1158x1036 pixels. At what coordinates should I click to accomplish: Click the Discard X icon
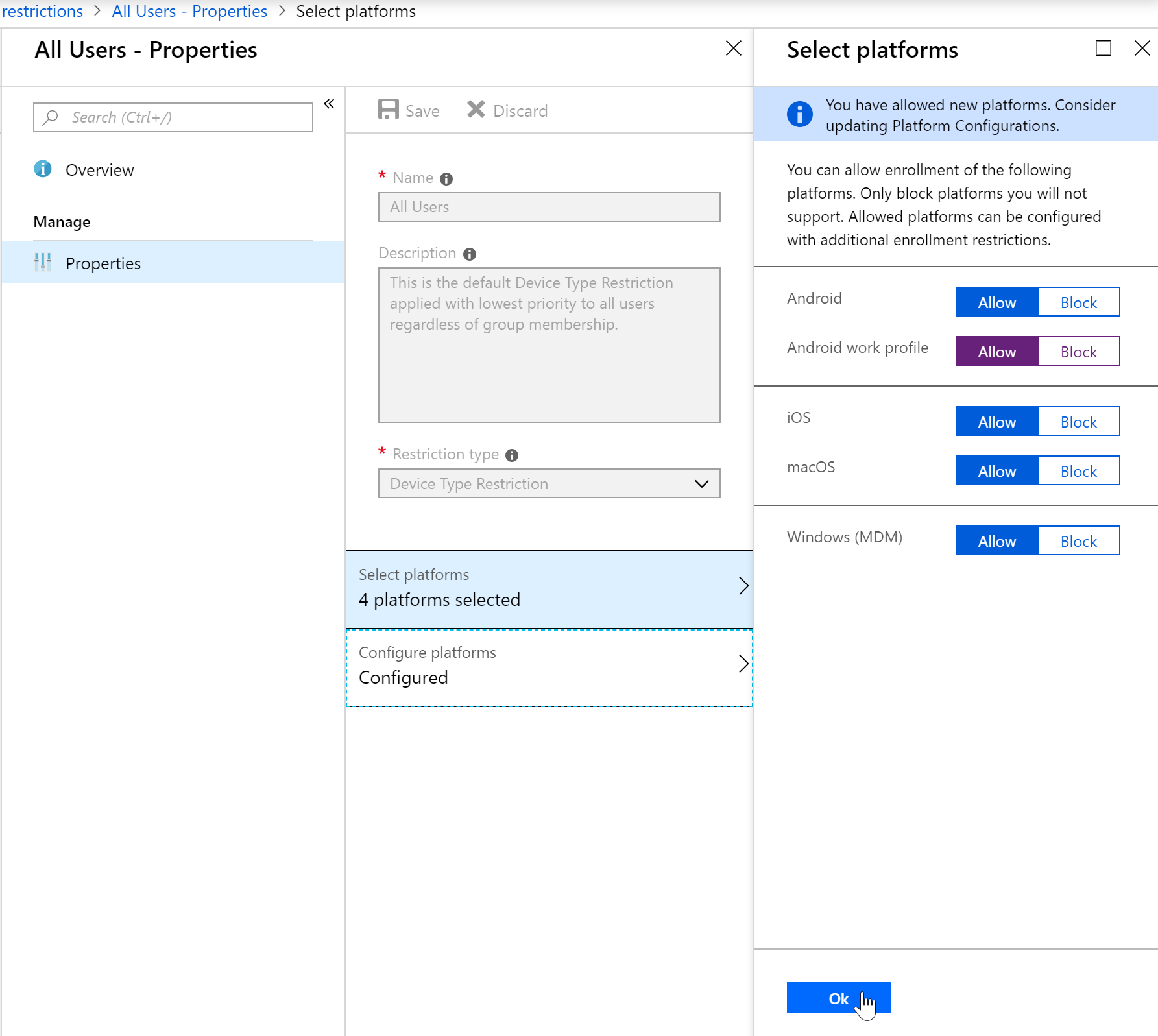(x=476, y=110)
